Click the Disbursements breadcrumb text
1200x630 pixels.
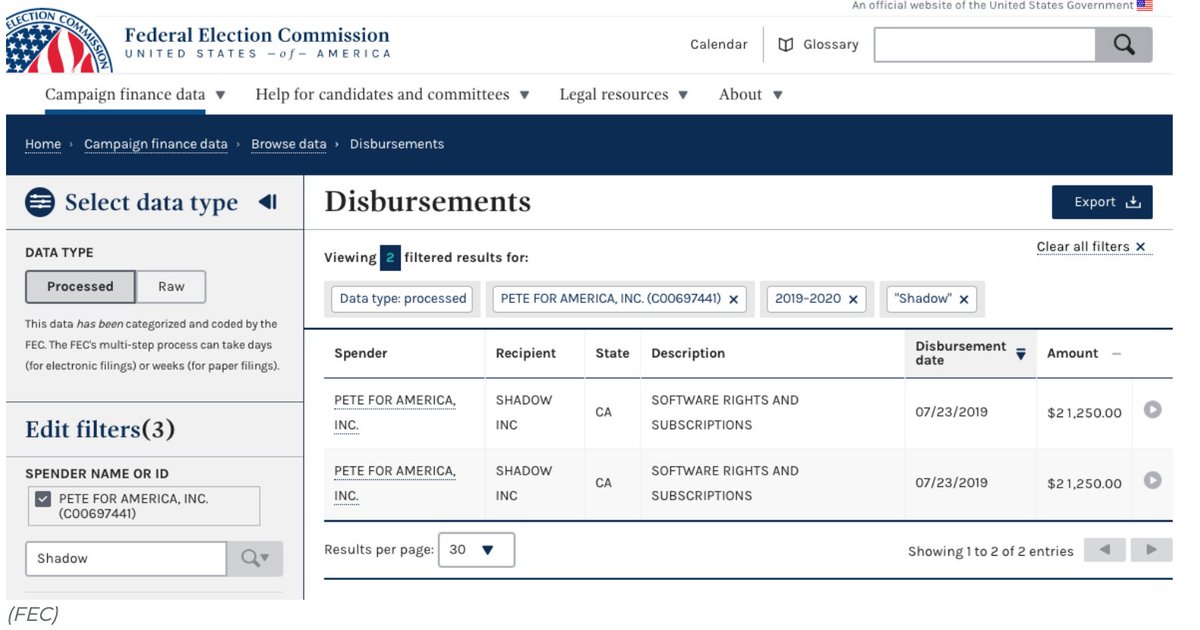[397, 144]
